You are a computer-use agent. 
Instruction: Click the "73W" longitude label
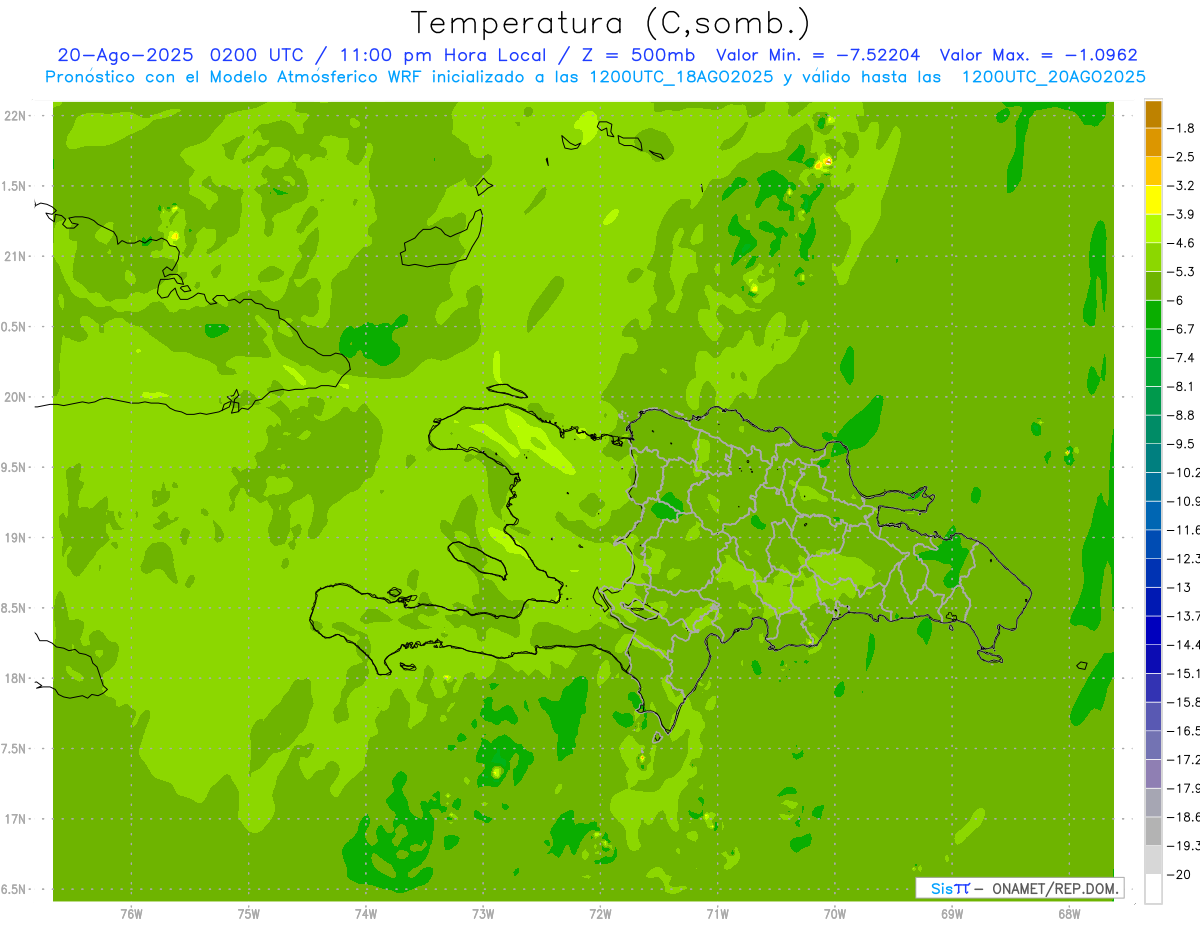[483, 914]
